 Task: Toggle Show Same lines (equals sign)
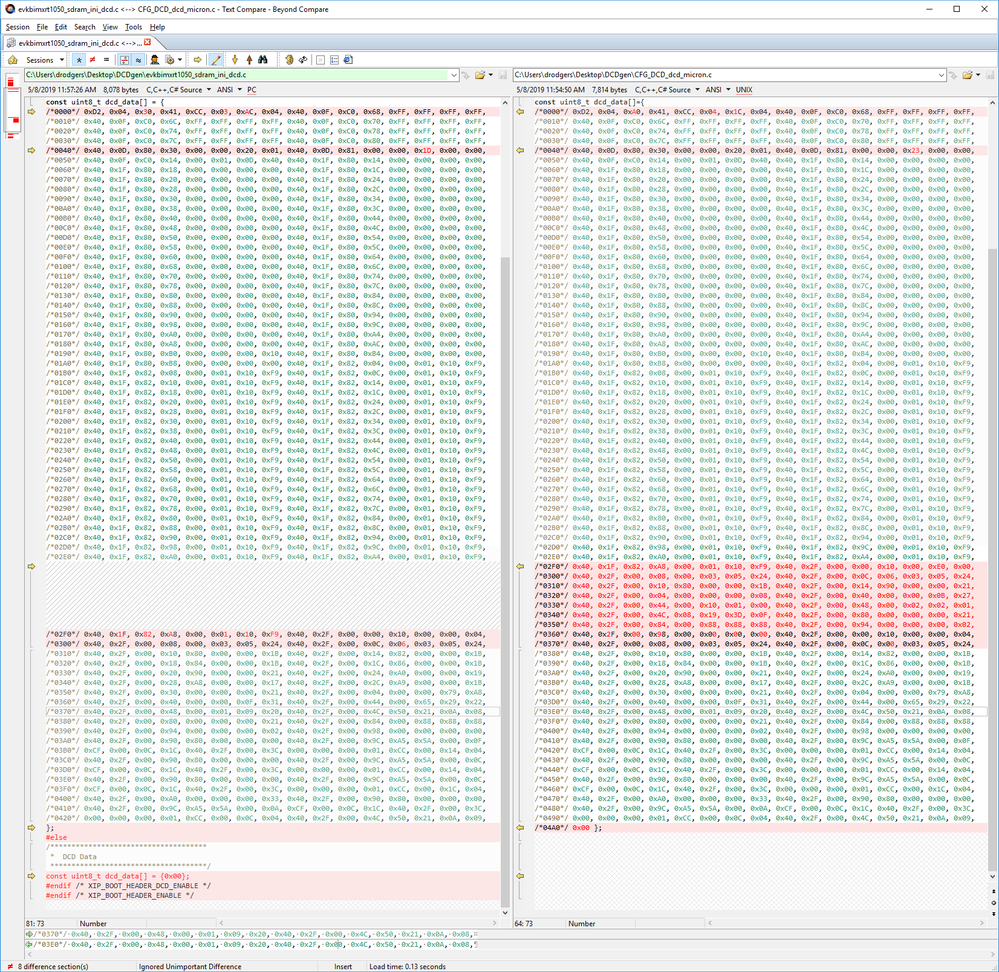pos(106,60)
